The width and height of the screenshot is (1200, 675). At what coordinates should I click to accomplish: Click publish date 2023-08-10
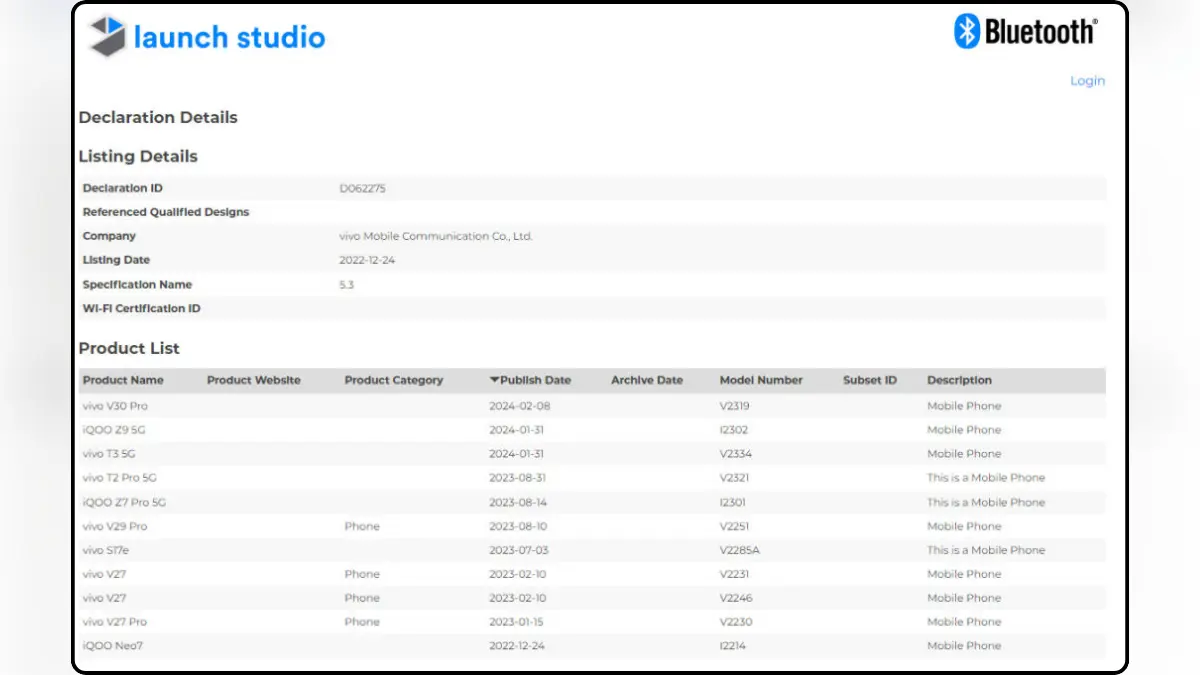click(519, 526)
